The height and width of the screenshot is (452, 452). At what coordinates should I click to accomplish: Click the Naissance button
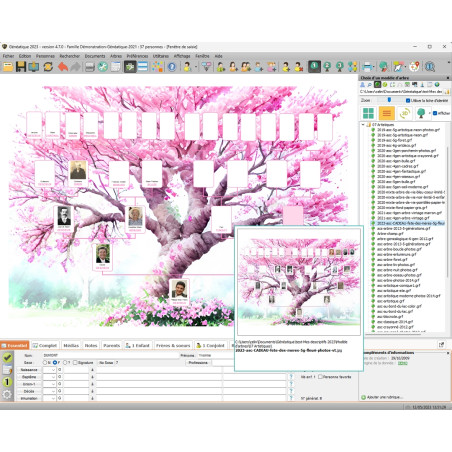point(29,370)
